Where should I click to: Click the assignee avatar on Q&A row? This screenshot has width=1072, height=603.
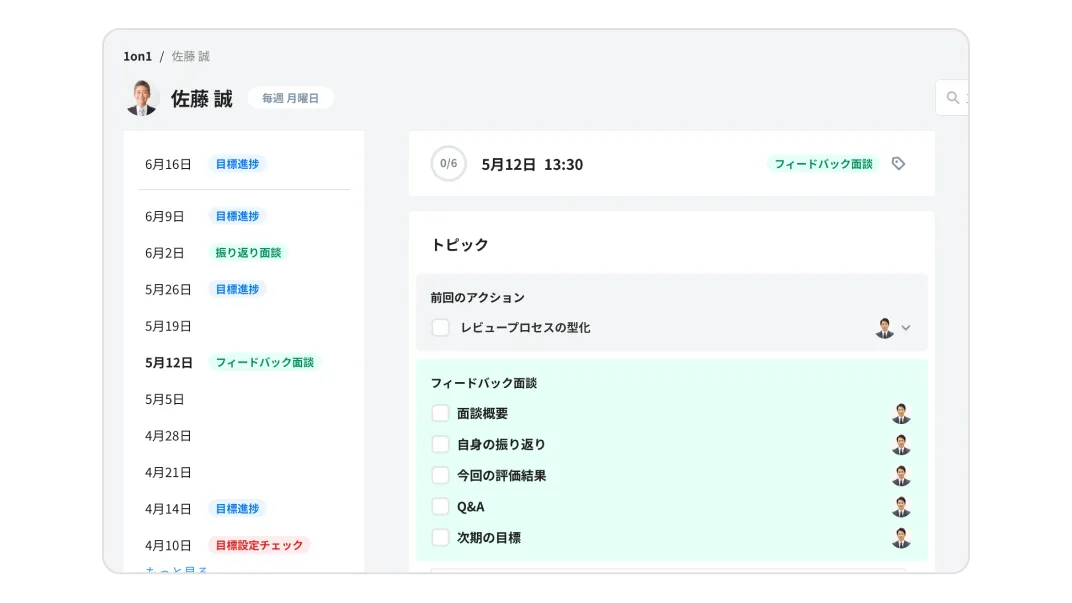(x=901, y=506)
